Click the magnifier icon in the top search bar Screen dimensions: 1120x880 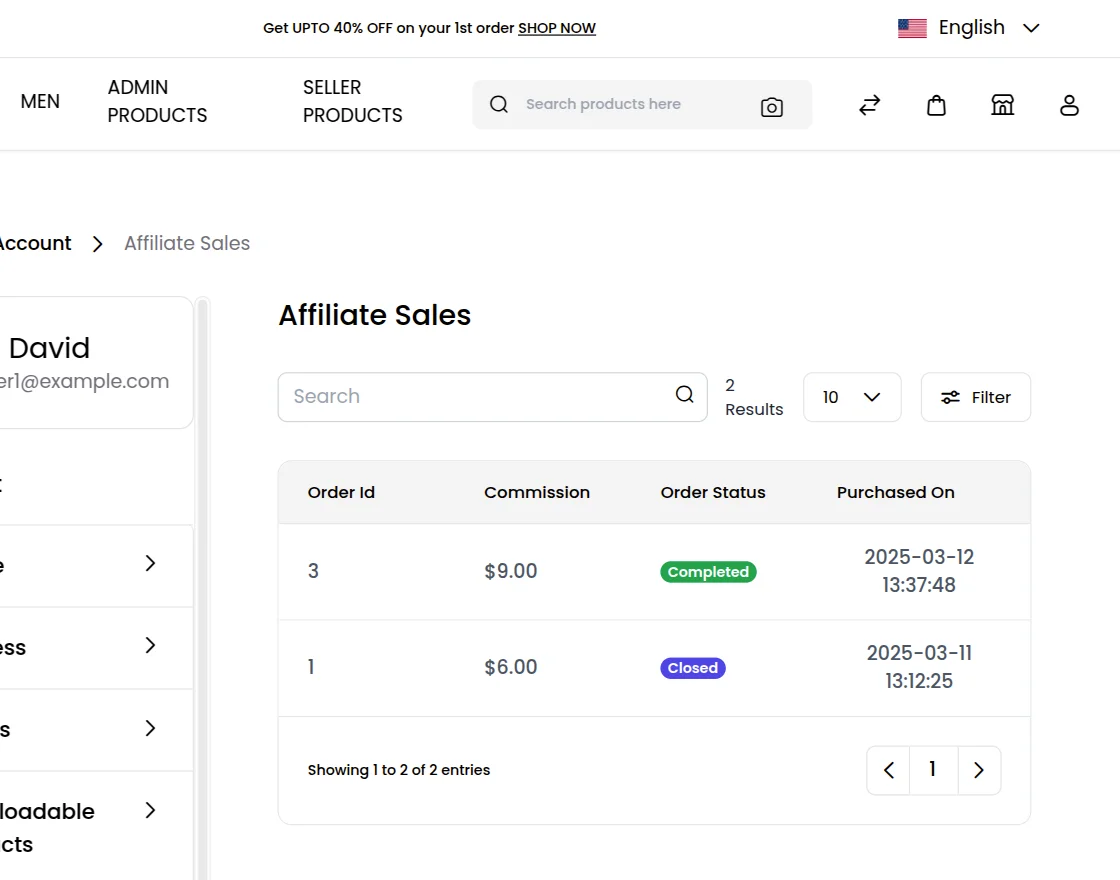pyautogui.click(x=498, y=104)
